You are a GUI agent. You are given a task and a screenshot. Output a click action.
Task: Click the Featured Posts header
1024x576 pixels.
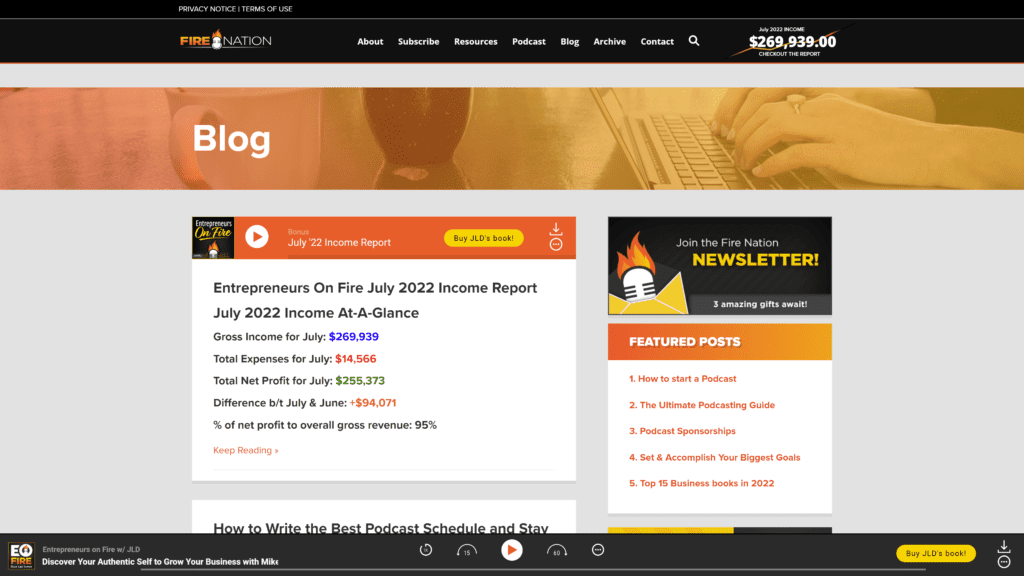(x=720, y=342)
